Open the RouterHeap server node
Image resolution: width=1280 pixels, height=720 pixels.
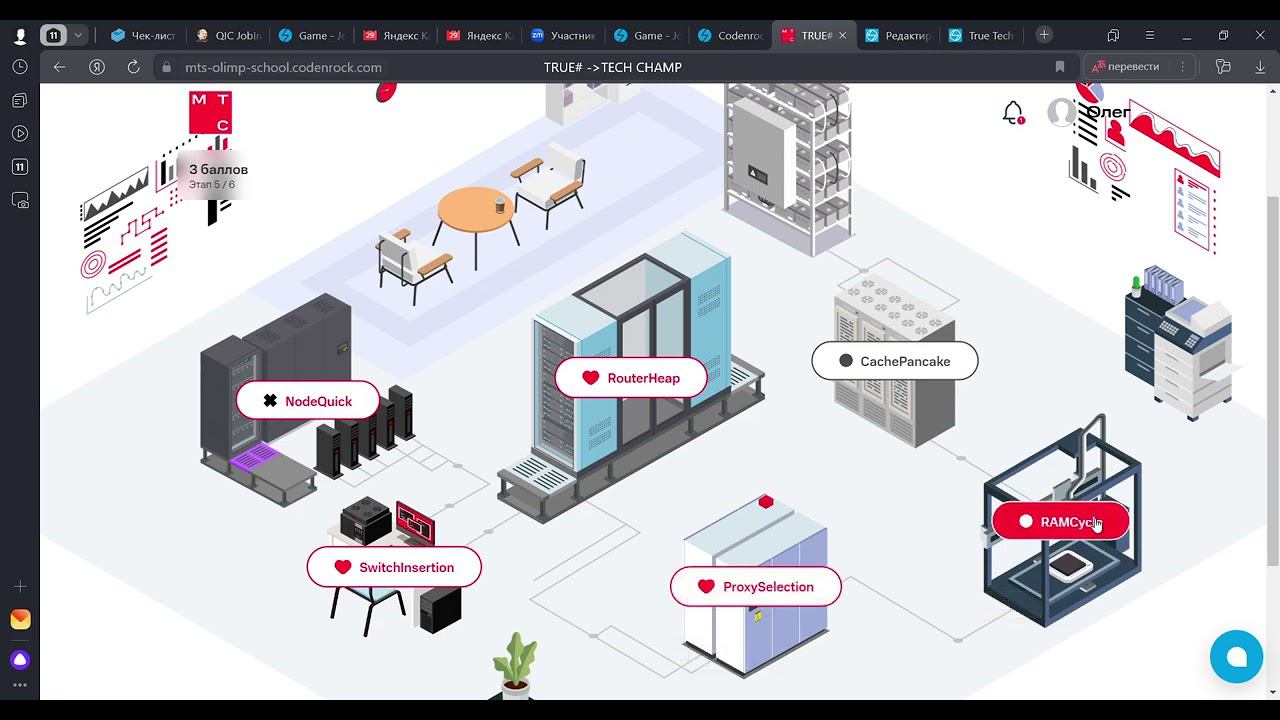pyautogui.click(x=631, y=378)
